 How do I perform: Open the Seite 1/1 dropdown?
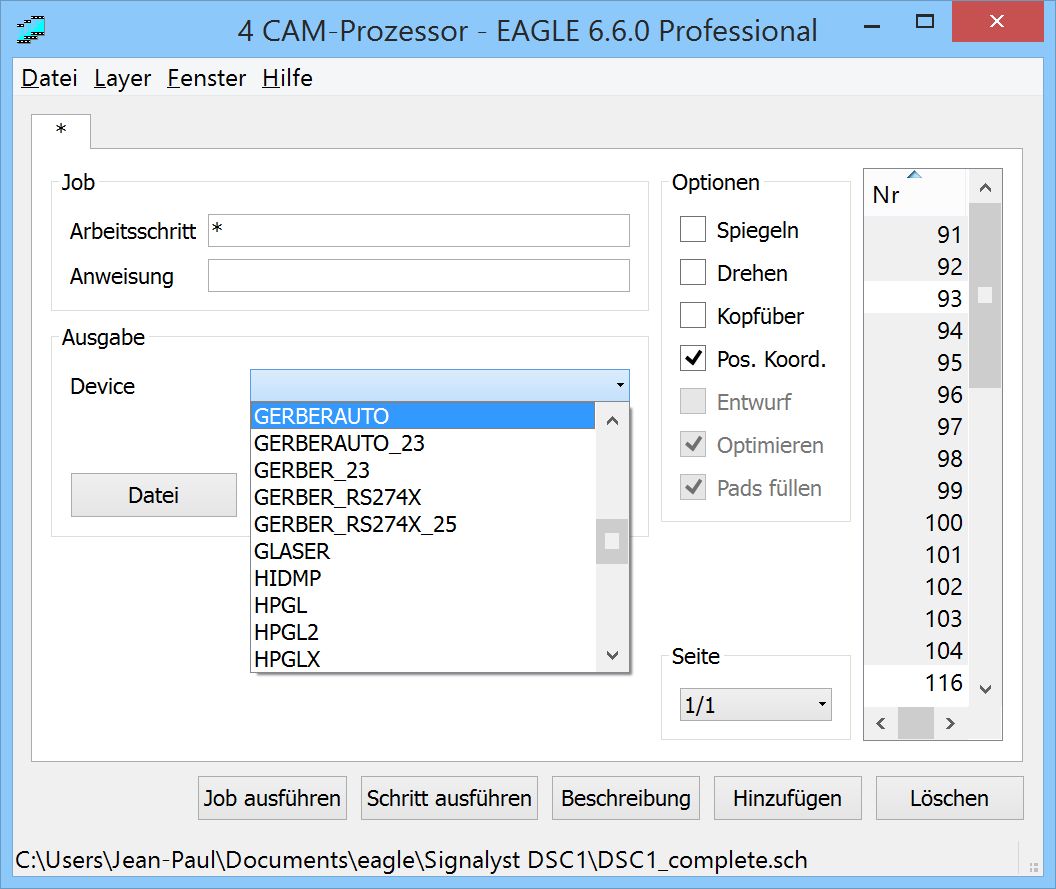pyautogui.click(x=756, y=704)
